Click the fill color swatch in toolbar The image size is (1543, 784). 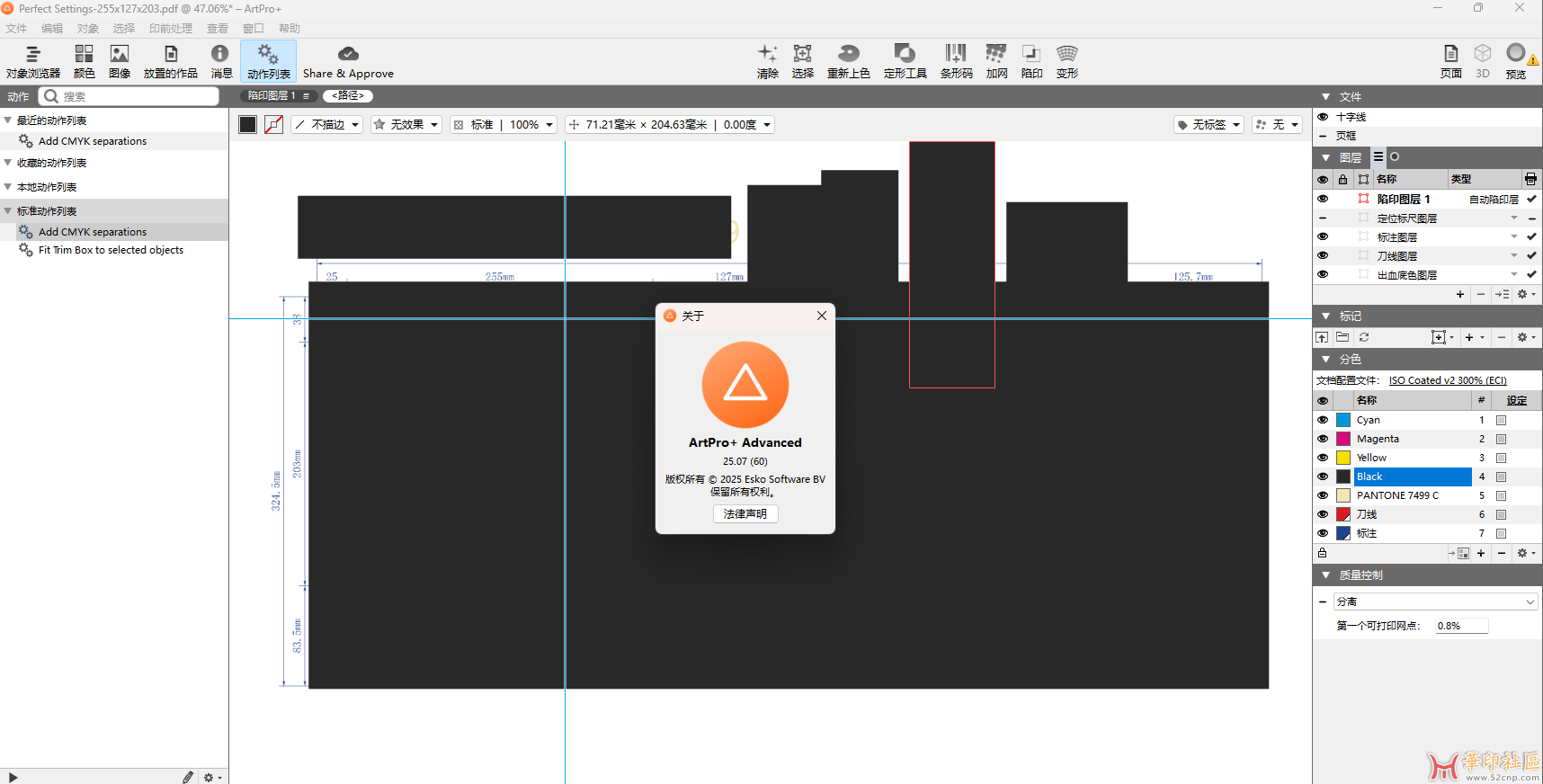point(248,125)
